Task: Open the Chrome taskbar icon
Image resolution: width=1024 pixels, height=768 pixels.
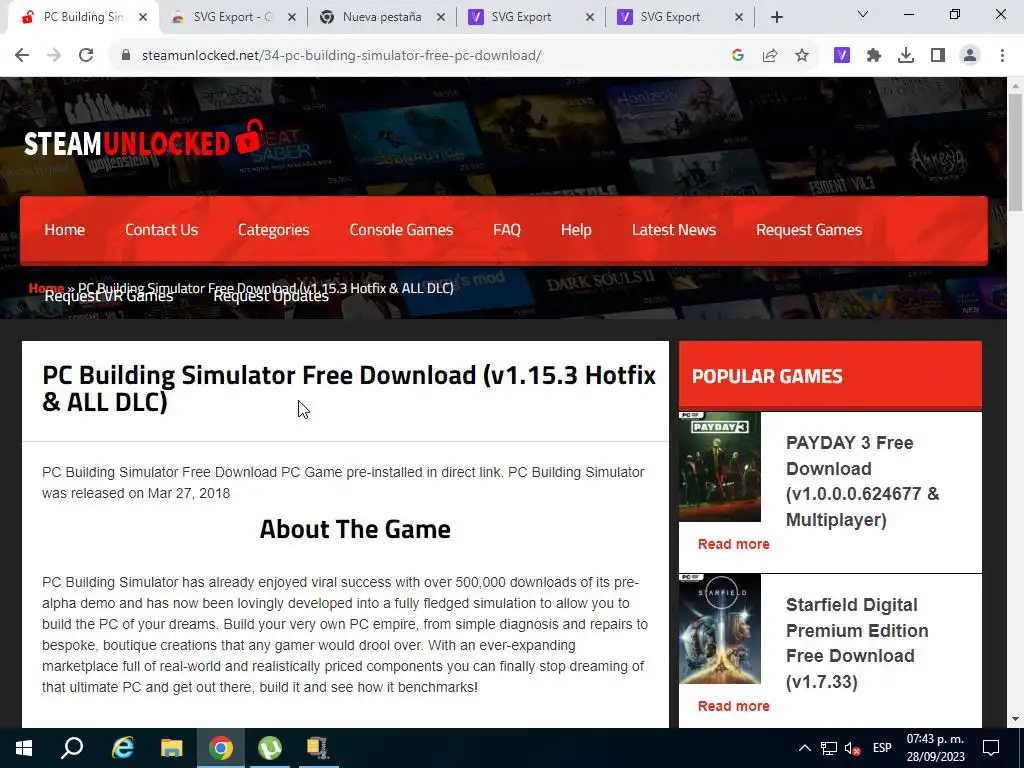Action: (221, 748)
